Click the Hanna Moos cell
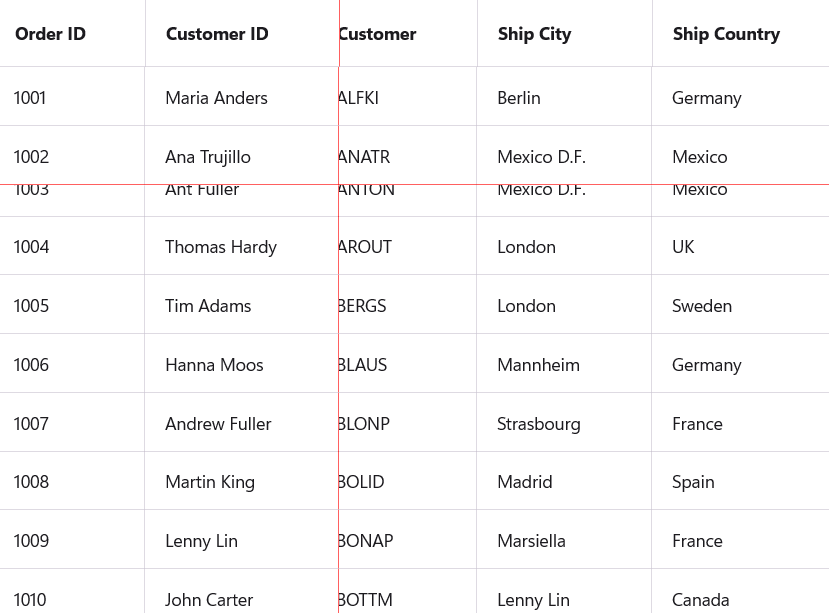Screen dimensions: 829x613 (214, 365)
